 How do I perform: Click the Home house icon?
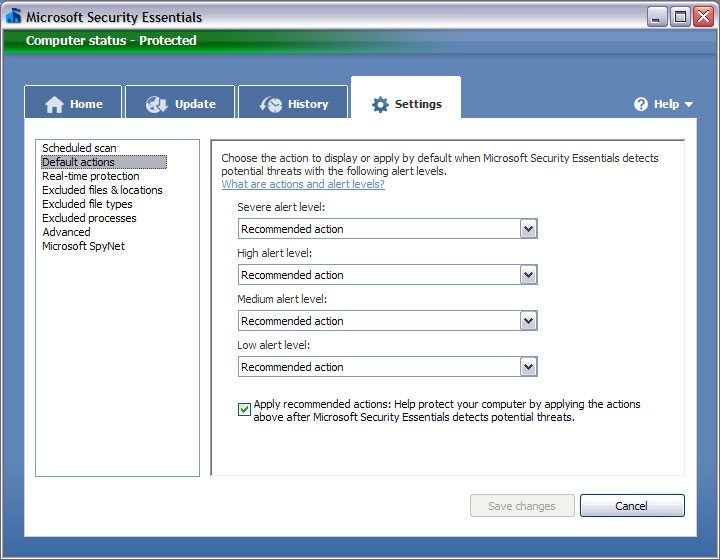pyautogui.click(x=54, y=105)
